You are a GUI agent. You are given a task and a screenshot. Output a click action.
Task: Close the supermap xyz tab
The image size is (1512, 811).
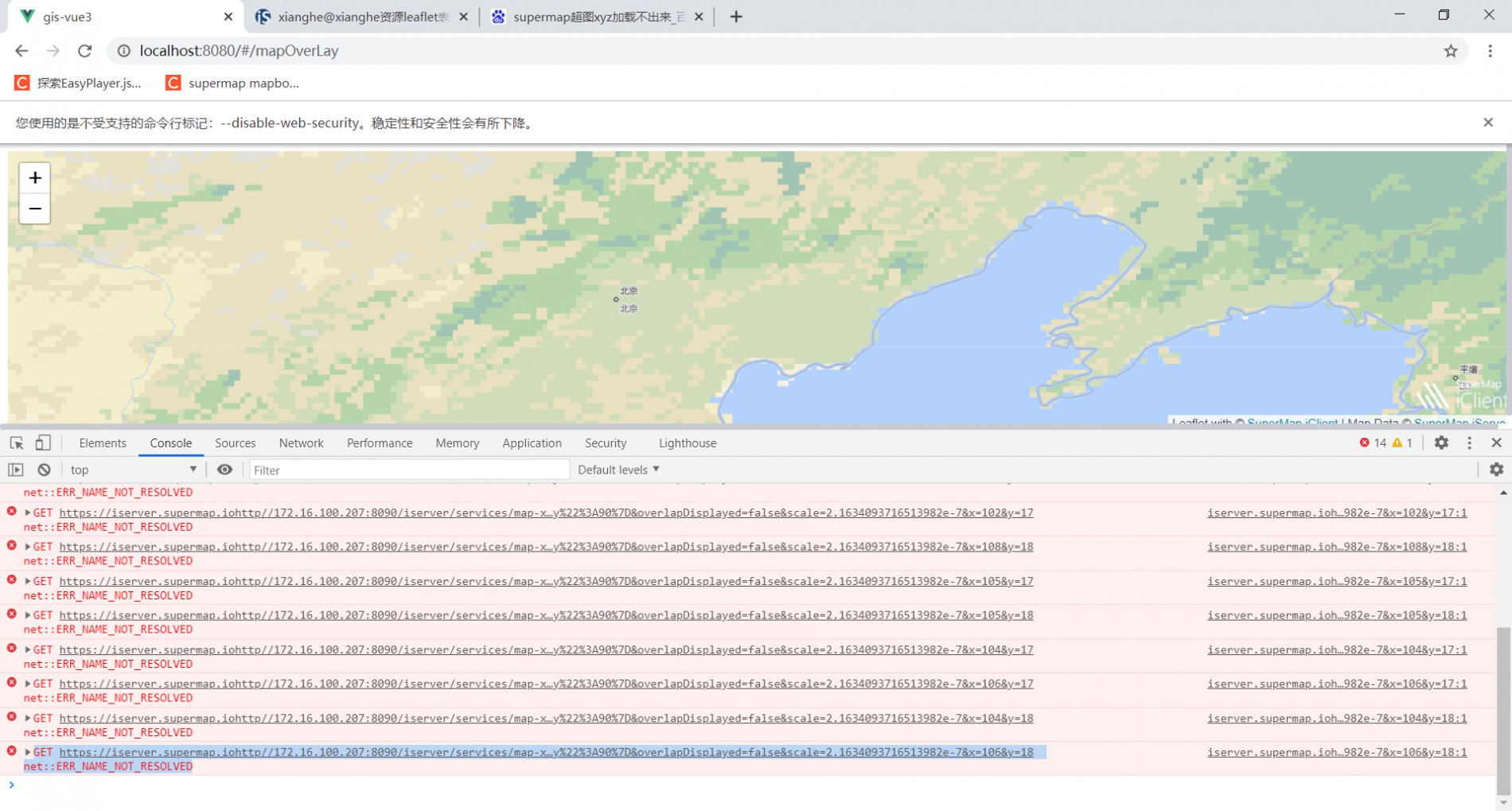pyautogui.click(x=699, y=17)
